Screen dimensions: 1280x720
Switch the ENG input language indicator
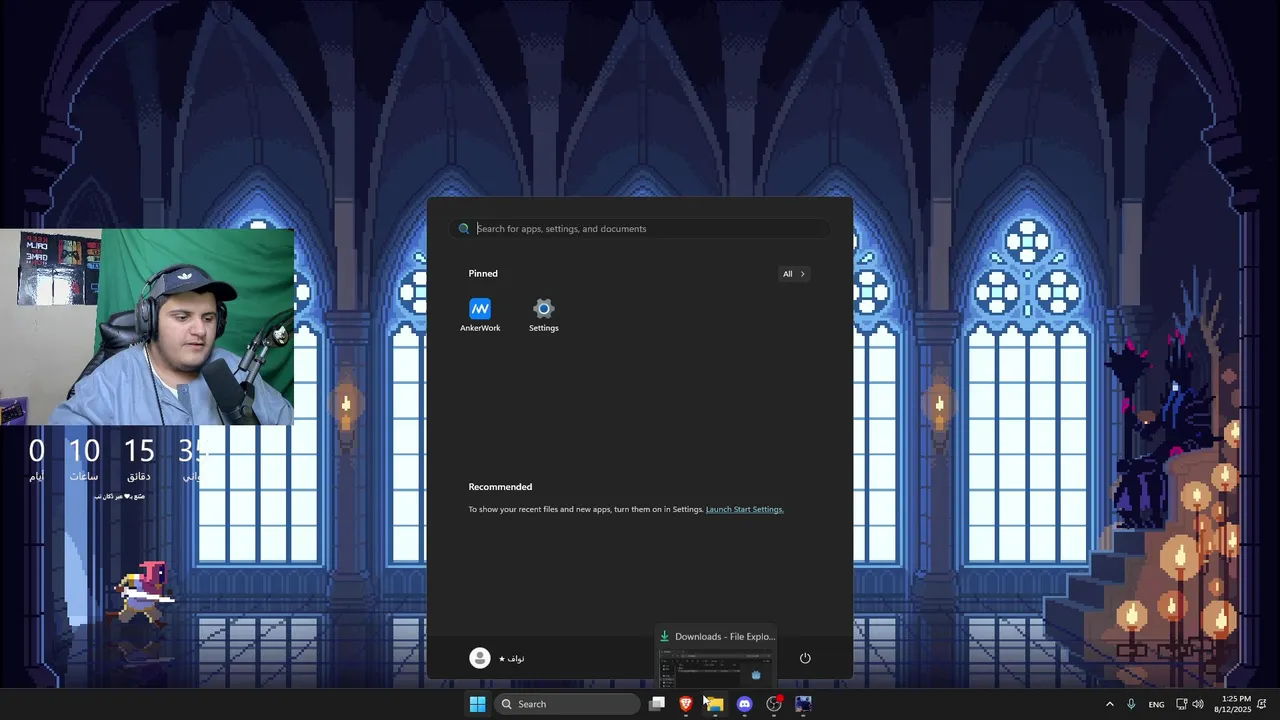(x=1156, y=704)
